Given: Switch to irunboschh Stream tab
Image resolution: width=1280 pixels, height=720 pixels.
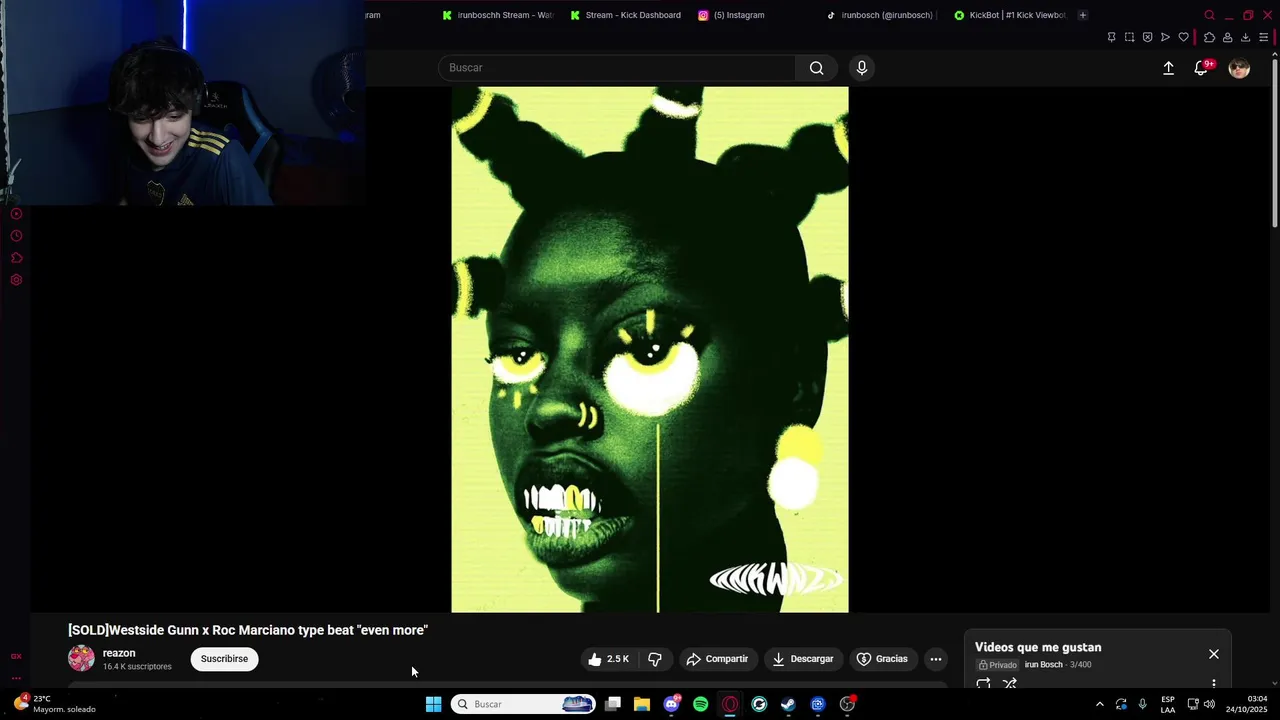Looking at the screenshot, I should click(x=498, y=15).
